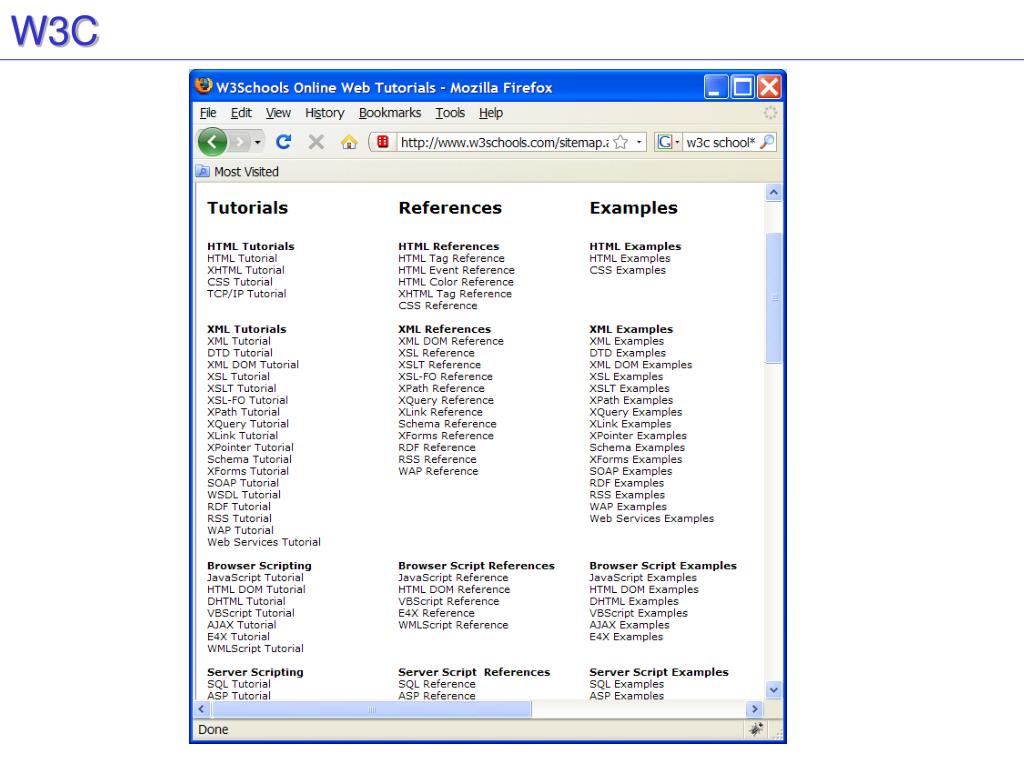Click the horizontal scrollbar right arrow
1024x768 pixels.
(x=755, y=709)
